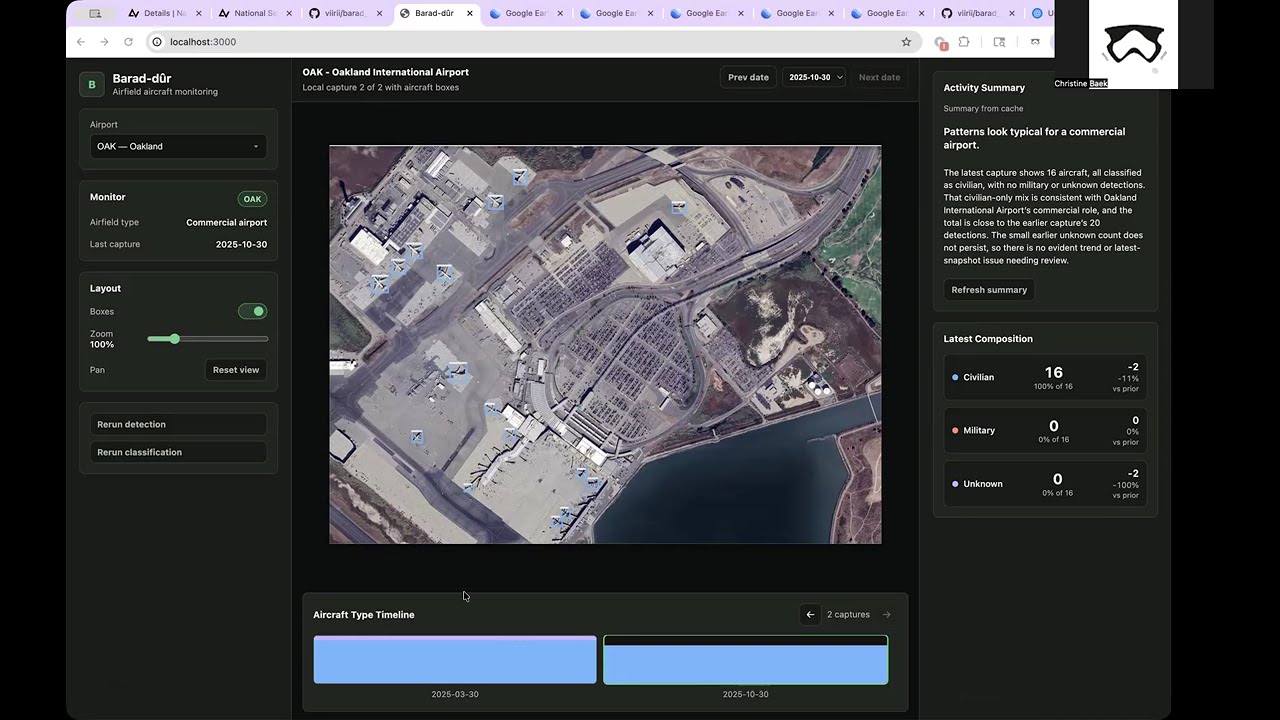Click the Military composition row

pos(1045,430)
